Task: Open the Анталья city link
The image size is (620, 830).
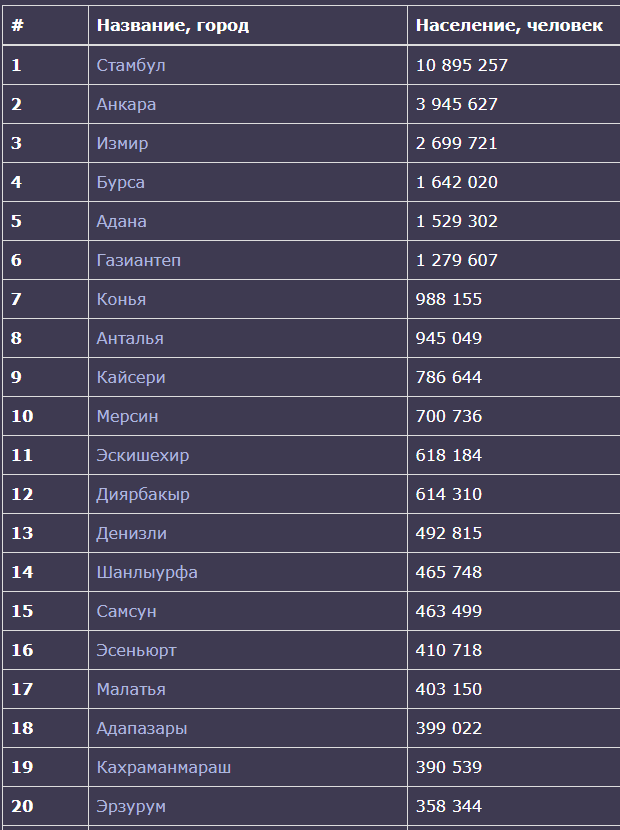Action: [130, 338]
